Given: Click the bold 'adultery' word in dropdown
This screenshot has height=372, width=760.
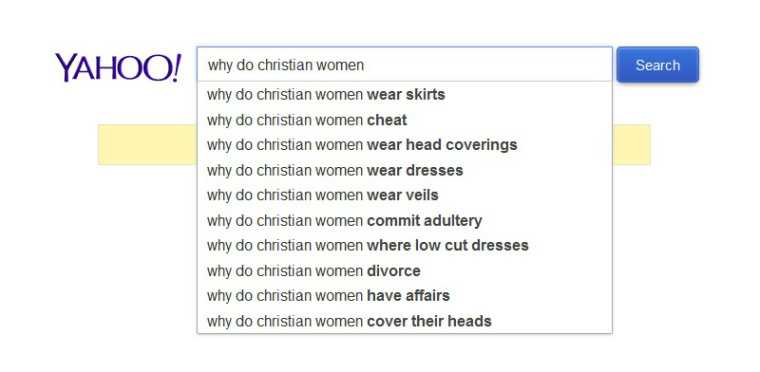Looking at the screenshot, I should tap(453, 221).
